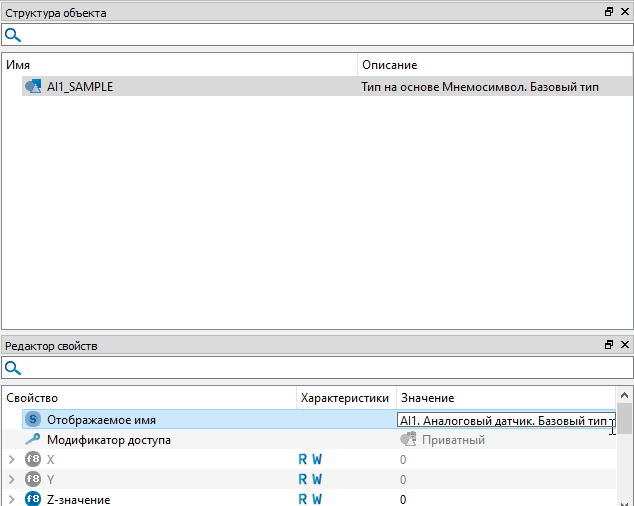Screen dimensions: 634x506
Task: Click the string icon of Отображаемое имя
Action: pyautogui.click(x=33, y=421)
